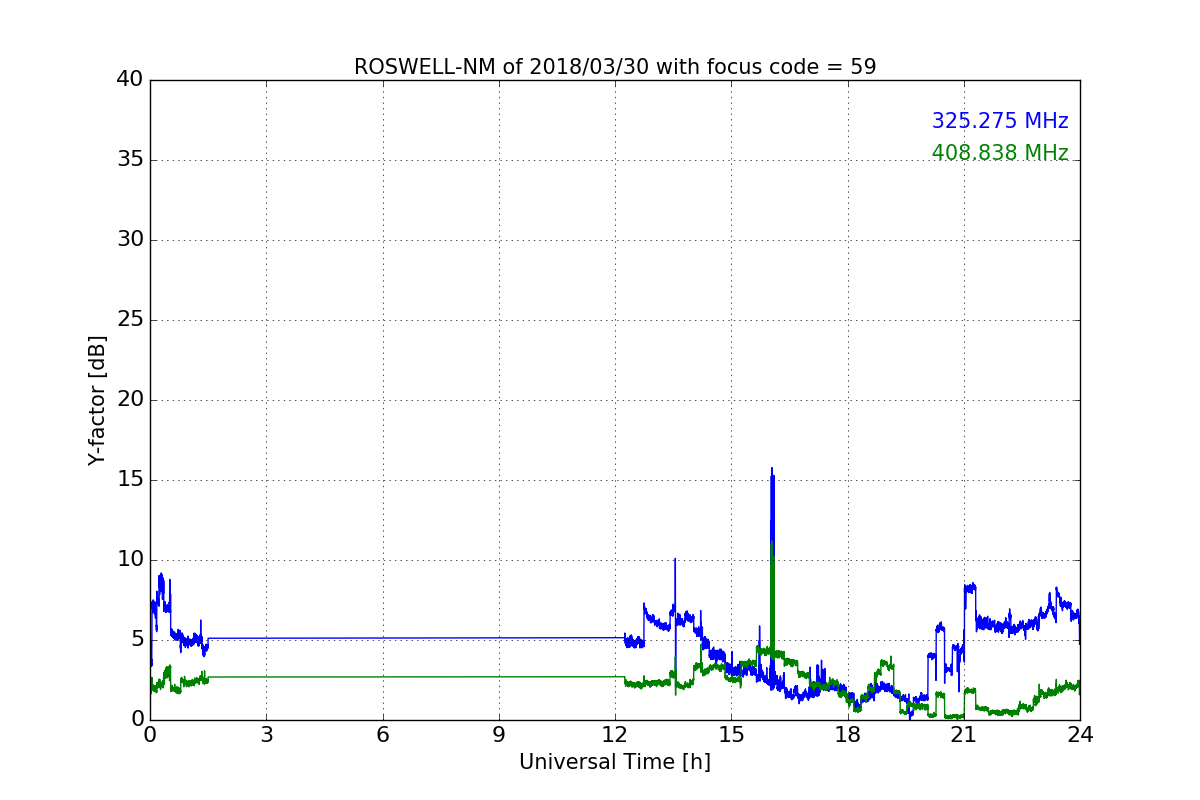The image size is (1200, 800).
Task: Select the blue 325.275 MHz legend label
Action: [x=1000, y=121]
